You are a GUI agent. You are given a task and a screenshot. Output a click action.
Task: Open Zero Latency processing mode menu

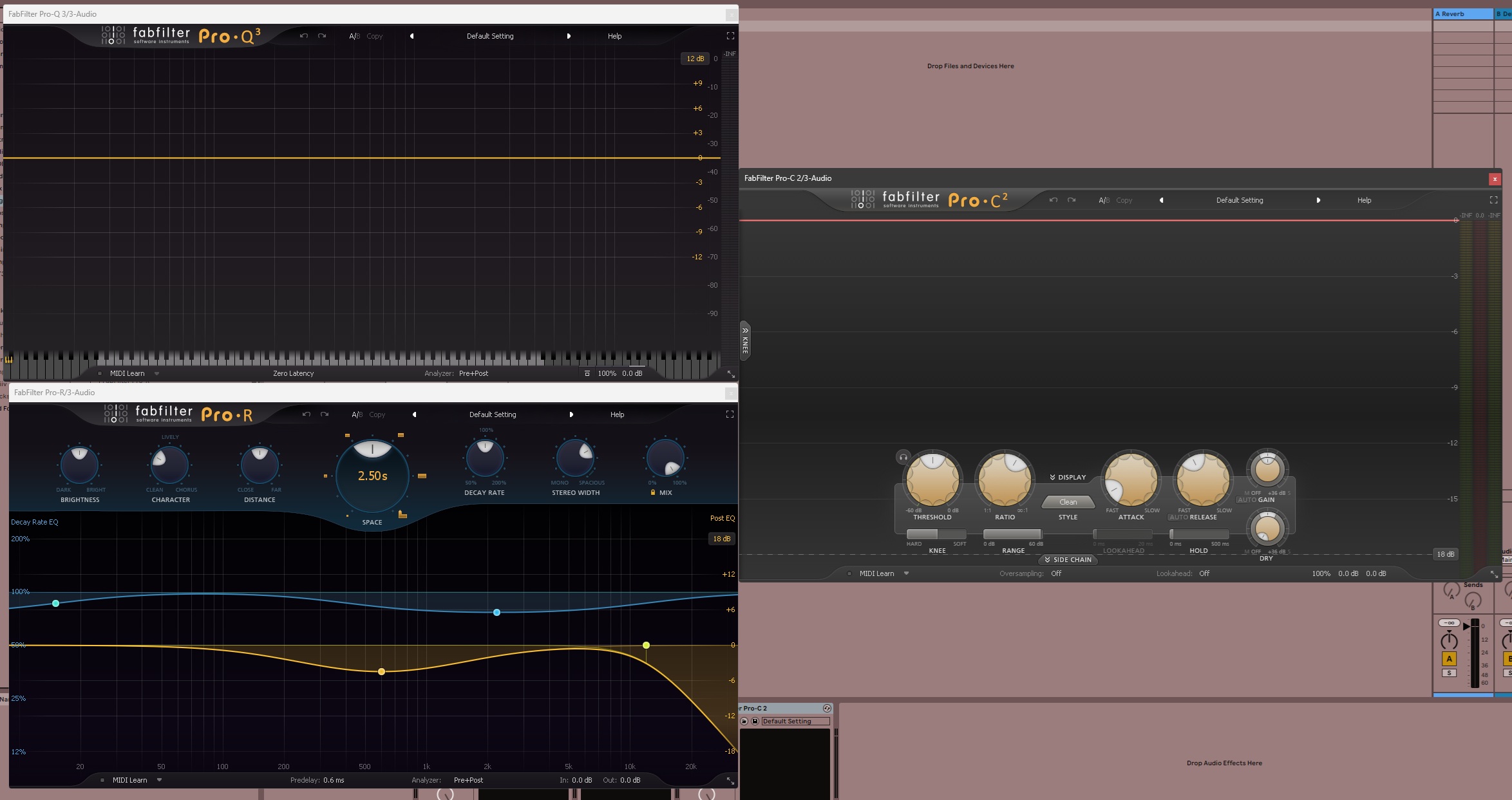(293, 373)
